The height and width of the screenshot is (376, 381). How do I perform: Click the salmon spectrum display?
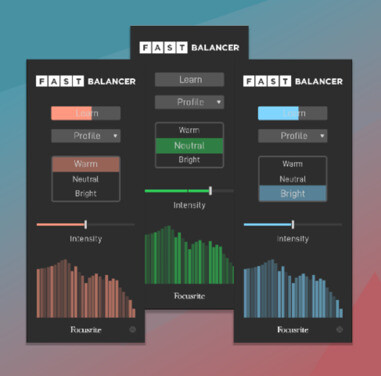(x=86, y=289)
